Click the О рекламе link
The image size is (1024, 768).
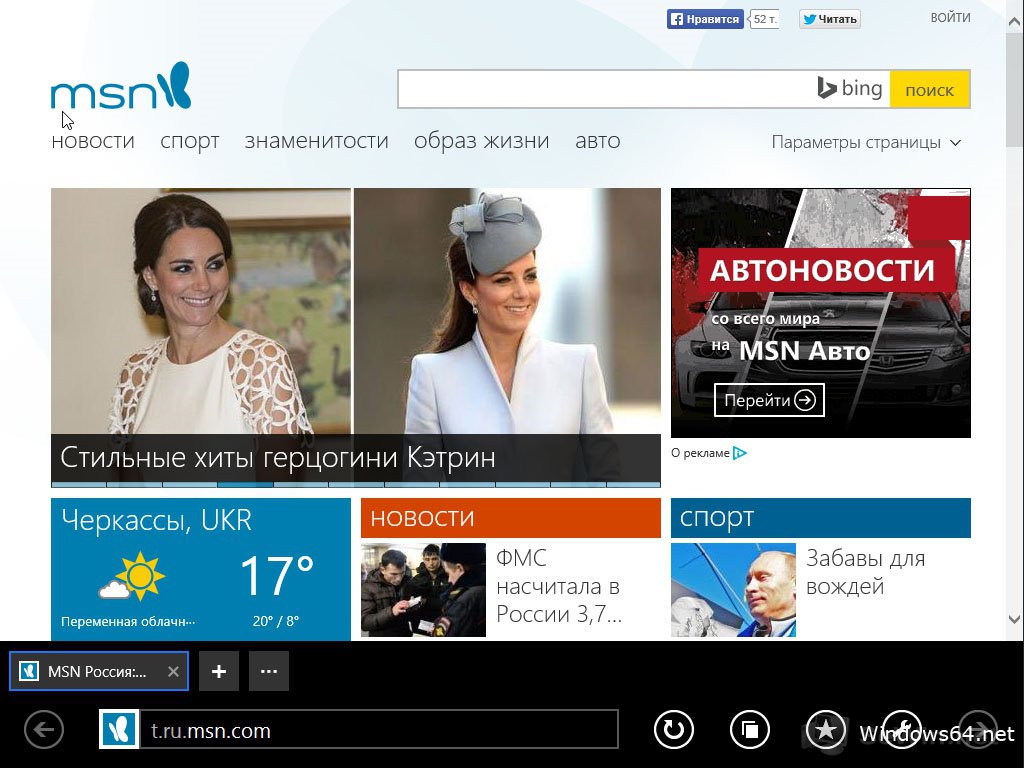tap(700, 453)
